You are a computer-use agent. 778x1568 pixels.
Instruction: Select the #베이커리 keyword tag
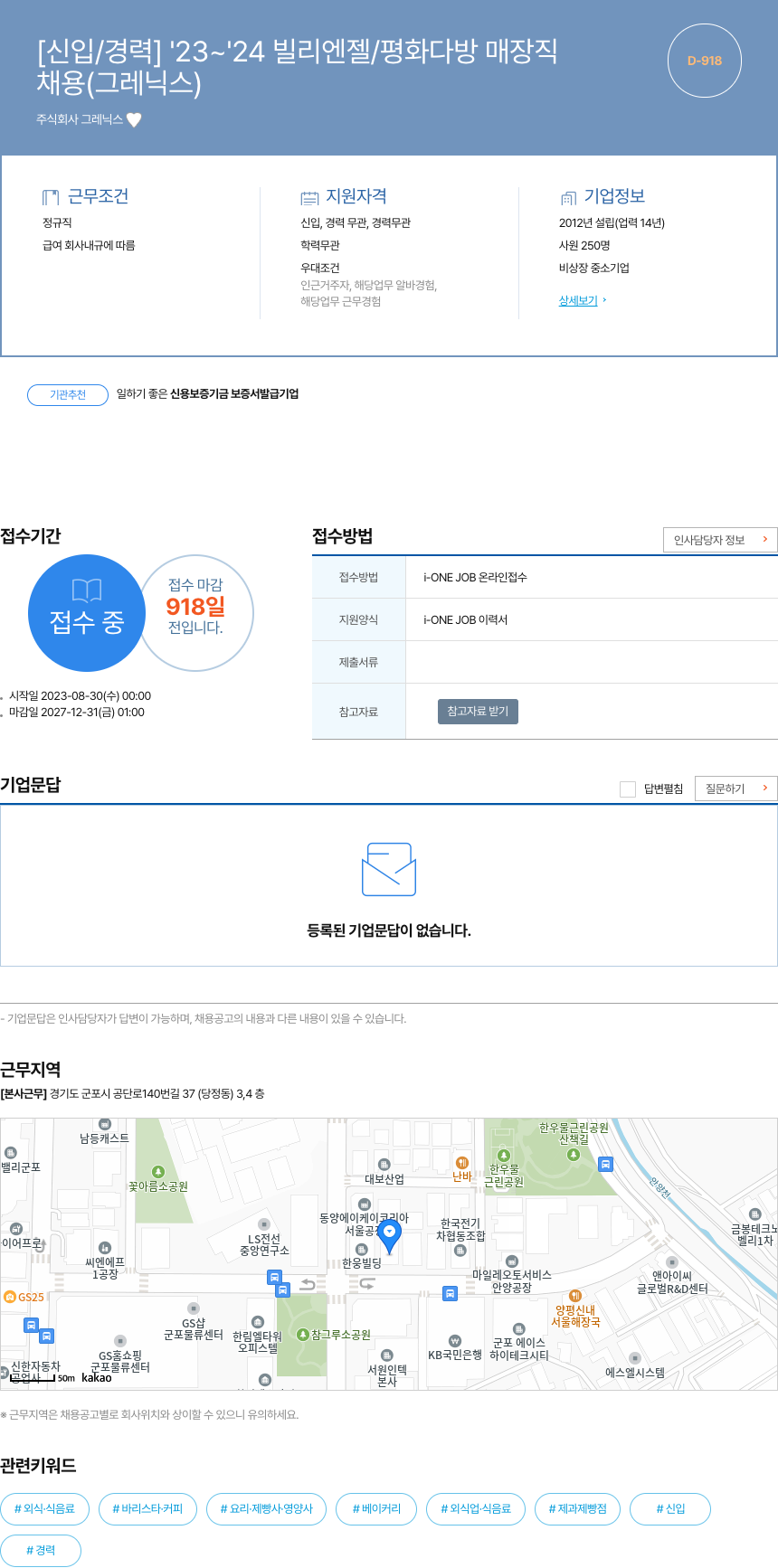[x=376, y=1508]
